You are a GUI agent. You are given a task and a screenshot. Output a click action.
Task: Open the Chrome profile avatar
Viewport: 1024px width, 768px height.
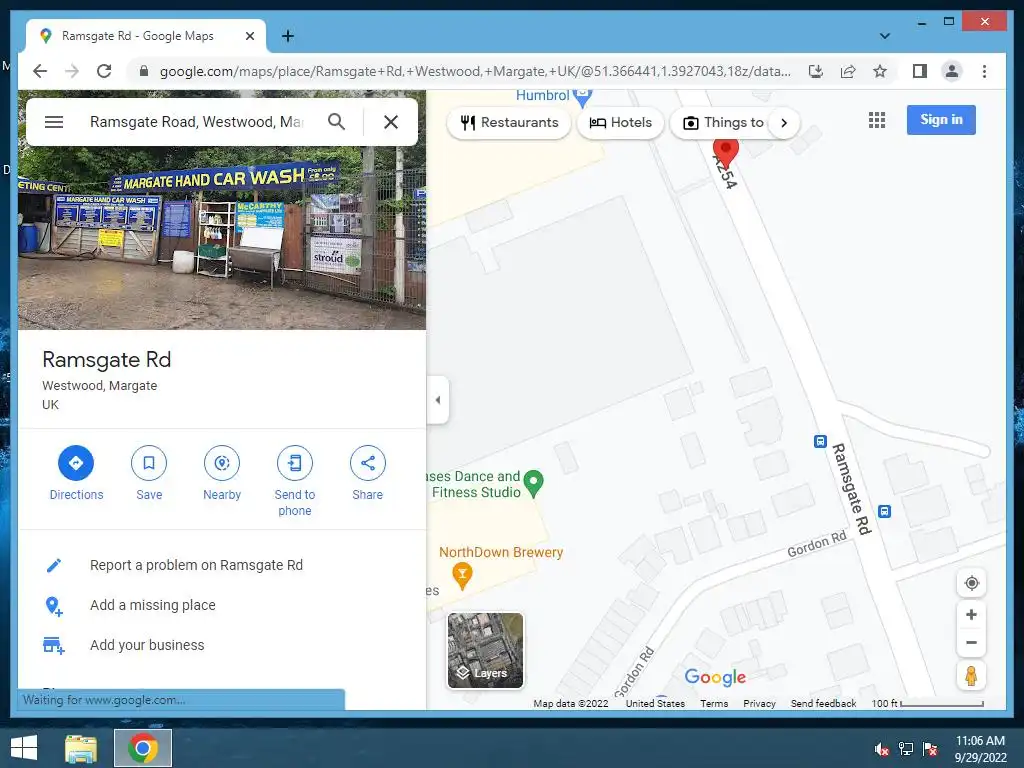pyautogui.click(x=952, y=71)
